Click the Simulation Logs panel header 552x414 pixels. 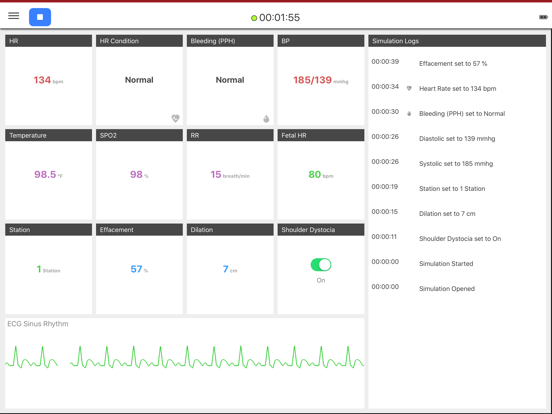[457, 41]
